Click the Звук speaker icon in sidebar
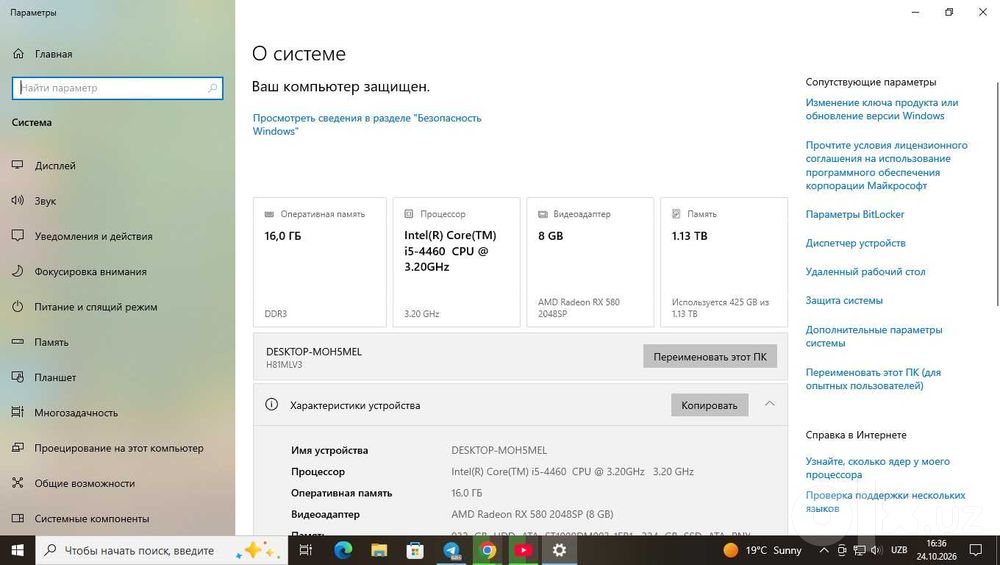This screenshot has width=1000, height=565. 18,200
